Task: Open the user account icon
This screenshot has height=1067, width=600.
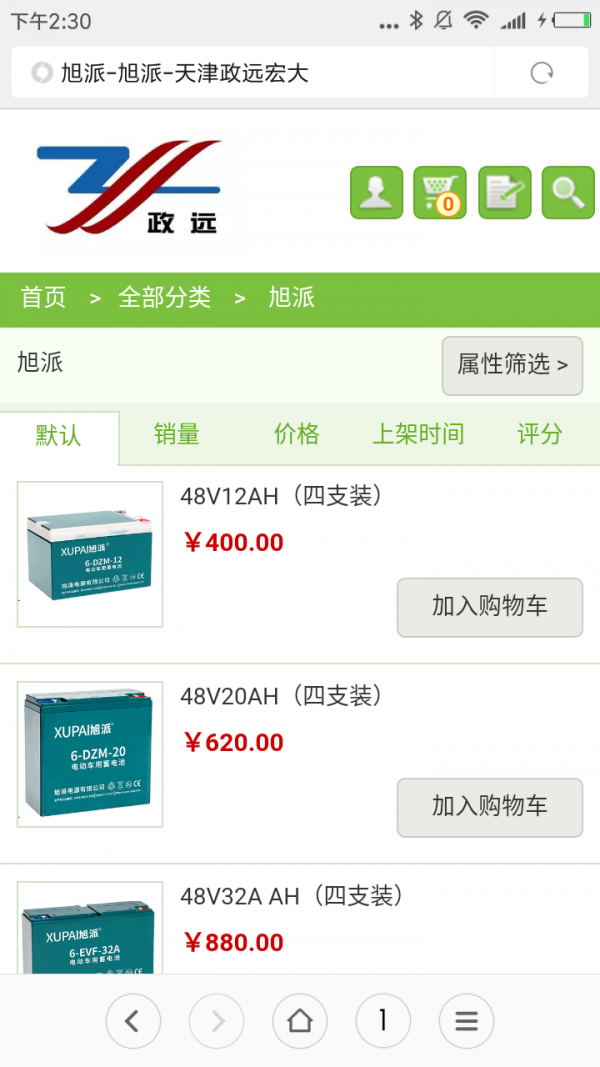Action: pyautogui.click(x=376, y=193)
